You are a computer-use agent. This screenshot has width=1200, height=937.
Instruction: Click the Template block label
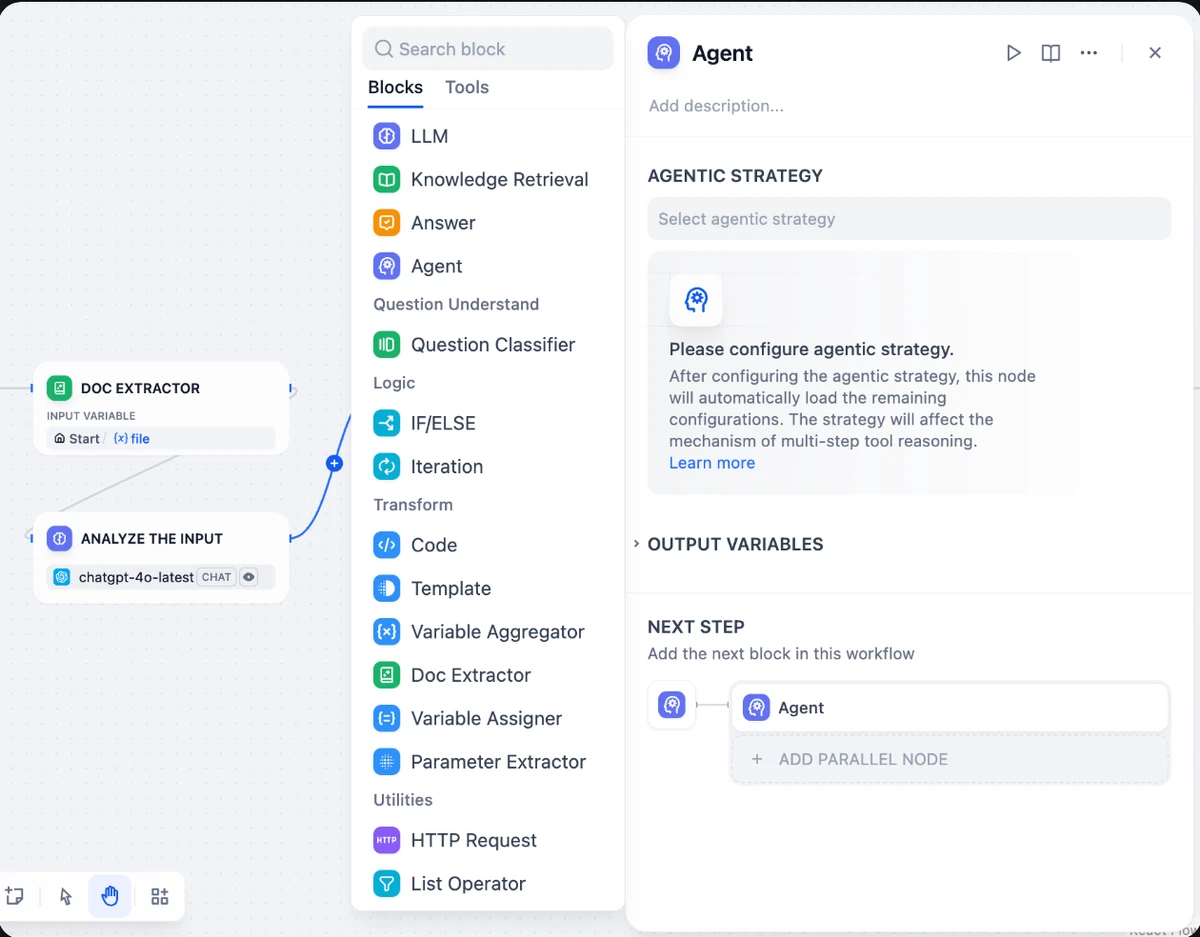[x=451, y=588]
